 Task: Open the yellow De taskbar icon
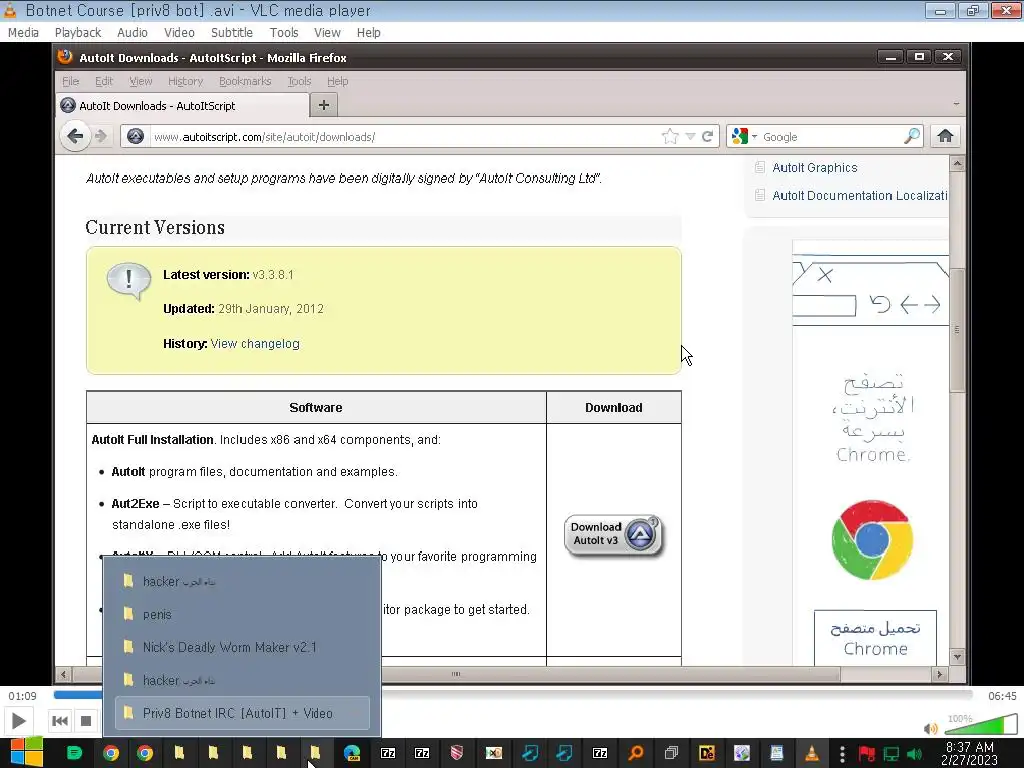707,753
